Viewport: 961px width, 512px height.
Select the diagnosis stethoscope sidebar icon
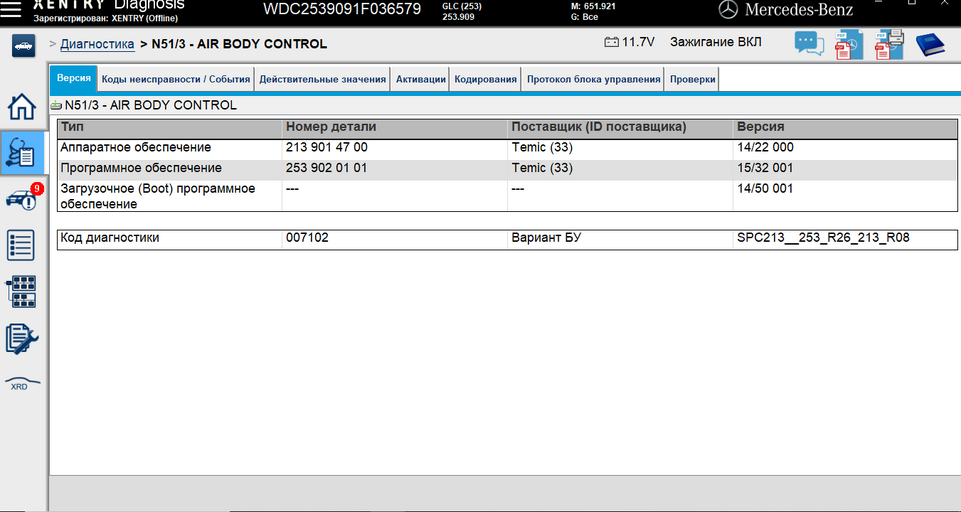[x=22, y=153]
